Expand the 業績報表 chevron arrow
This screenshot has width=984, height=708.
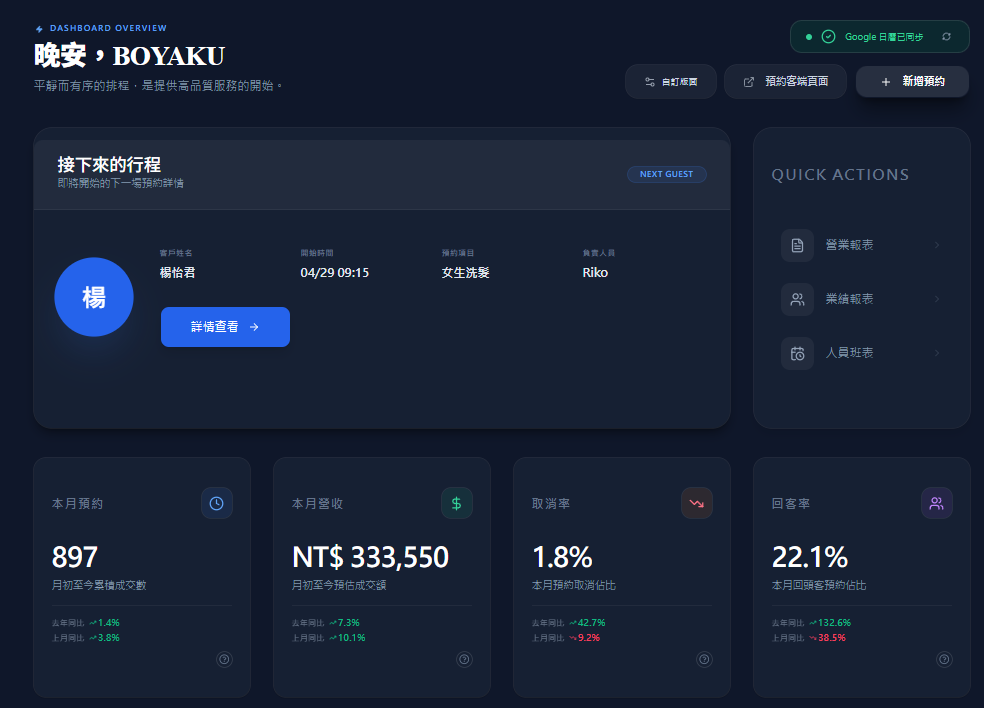(937, 299)
